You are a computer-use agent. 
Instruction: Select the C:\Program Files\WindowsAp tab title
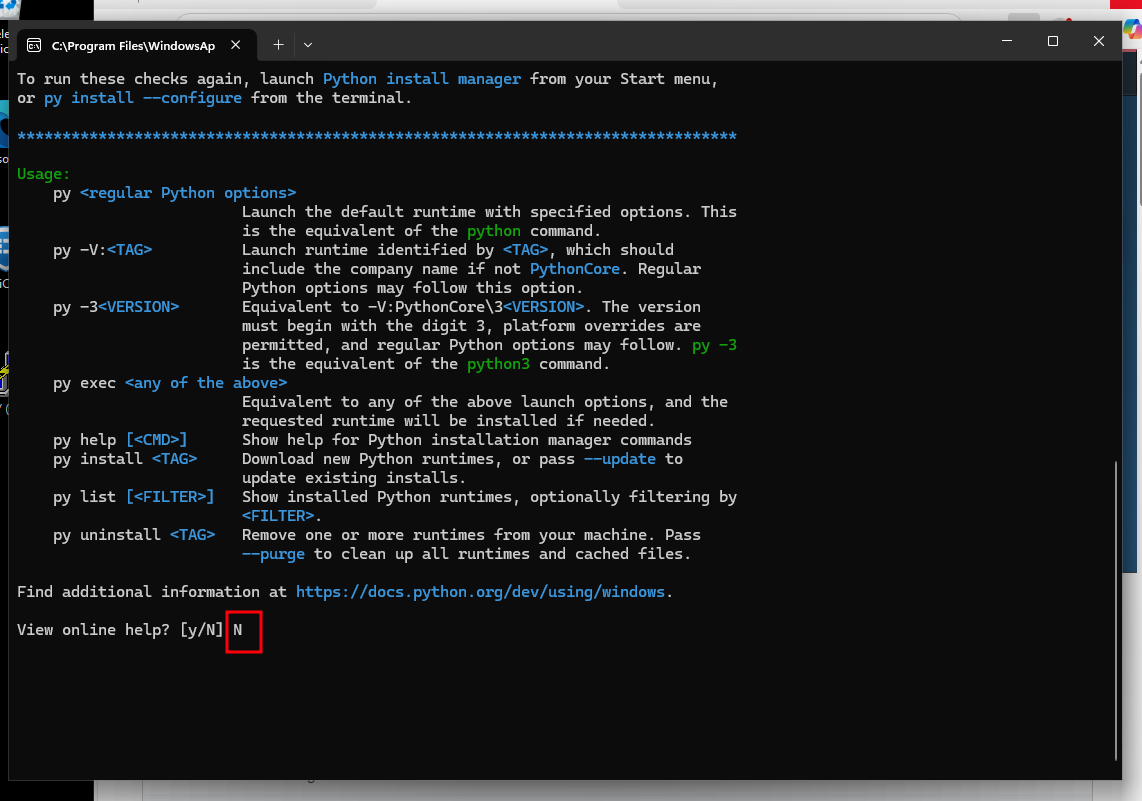pos(133,45)
